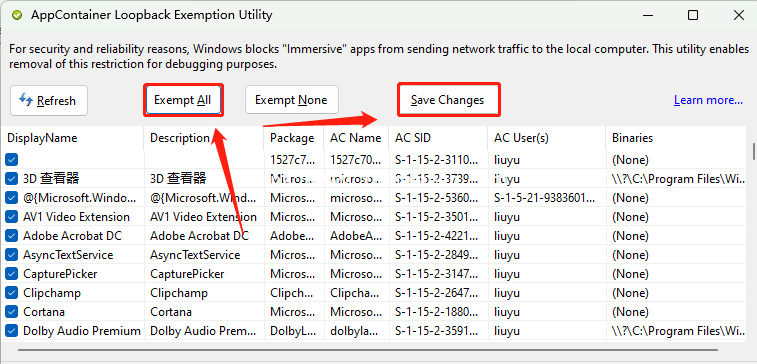Toggle the Dolby Audio Premium checkbox
This screenshot has height=364, width=757.
[12, 331]
